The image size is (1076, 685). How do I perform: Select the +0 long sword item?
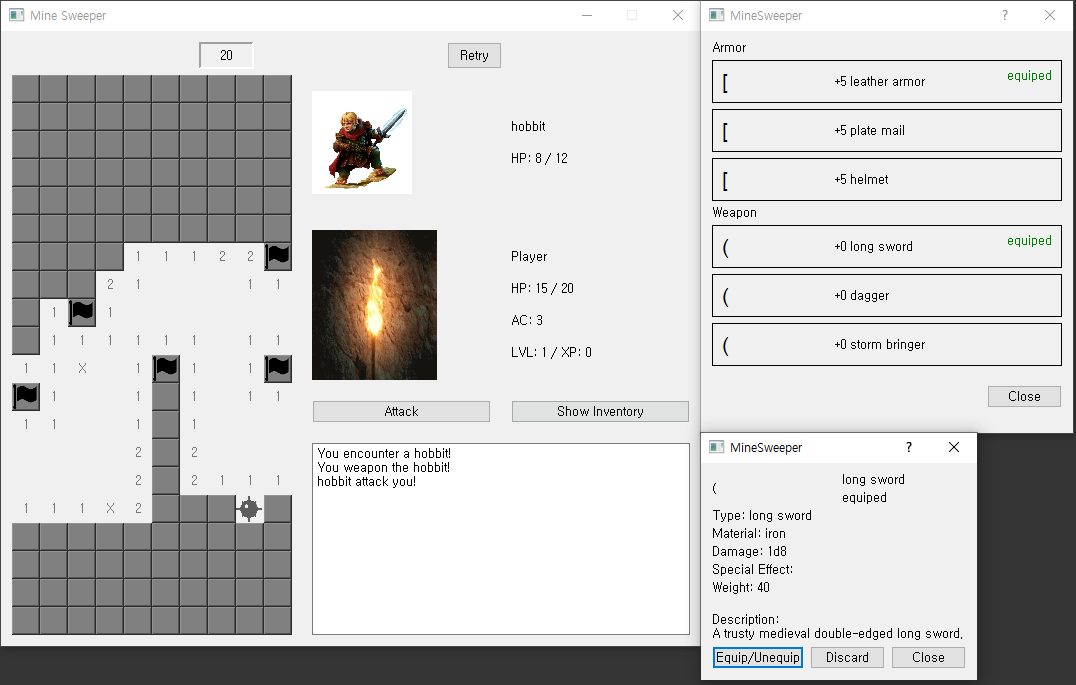click(887, 246)
